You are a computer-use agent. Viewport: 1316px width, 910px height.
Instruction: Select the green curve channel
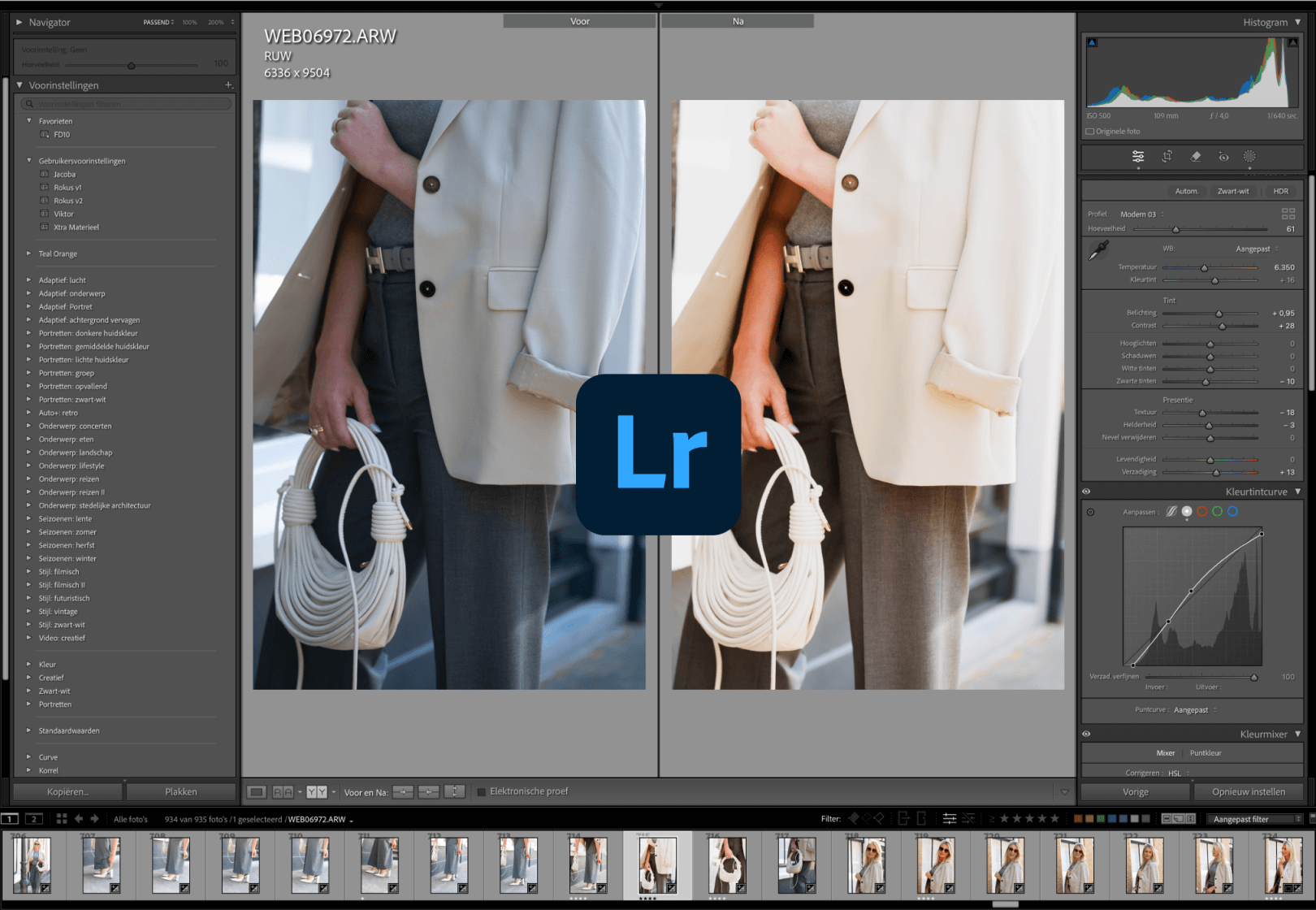coord(1218,512)
